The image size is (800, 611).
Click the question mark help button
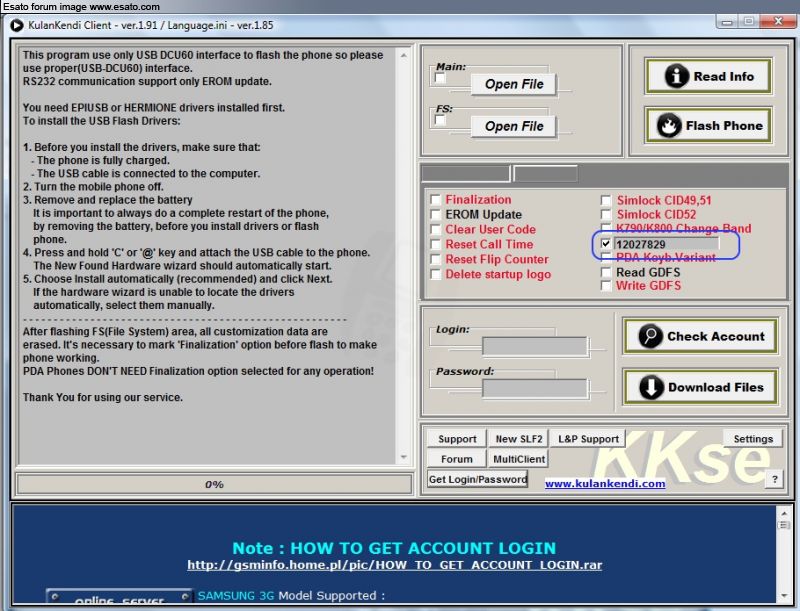point(774,479)
